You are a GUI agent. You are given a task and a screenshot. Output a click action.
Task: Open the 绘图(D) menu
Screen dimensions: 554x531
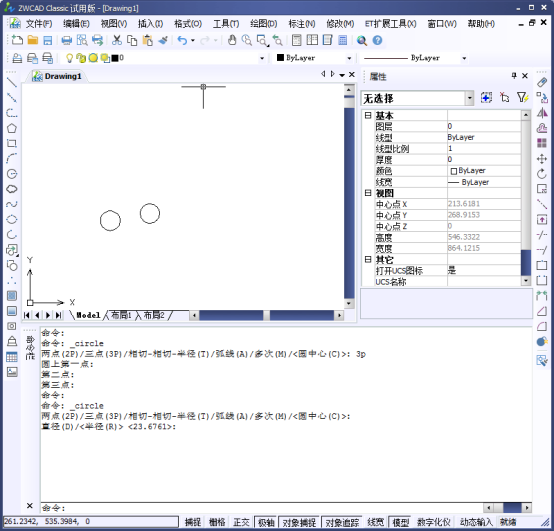tap(264, 24)
